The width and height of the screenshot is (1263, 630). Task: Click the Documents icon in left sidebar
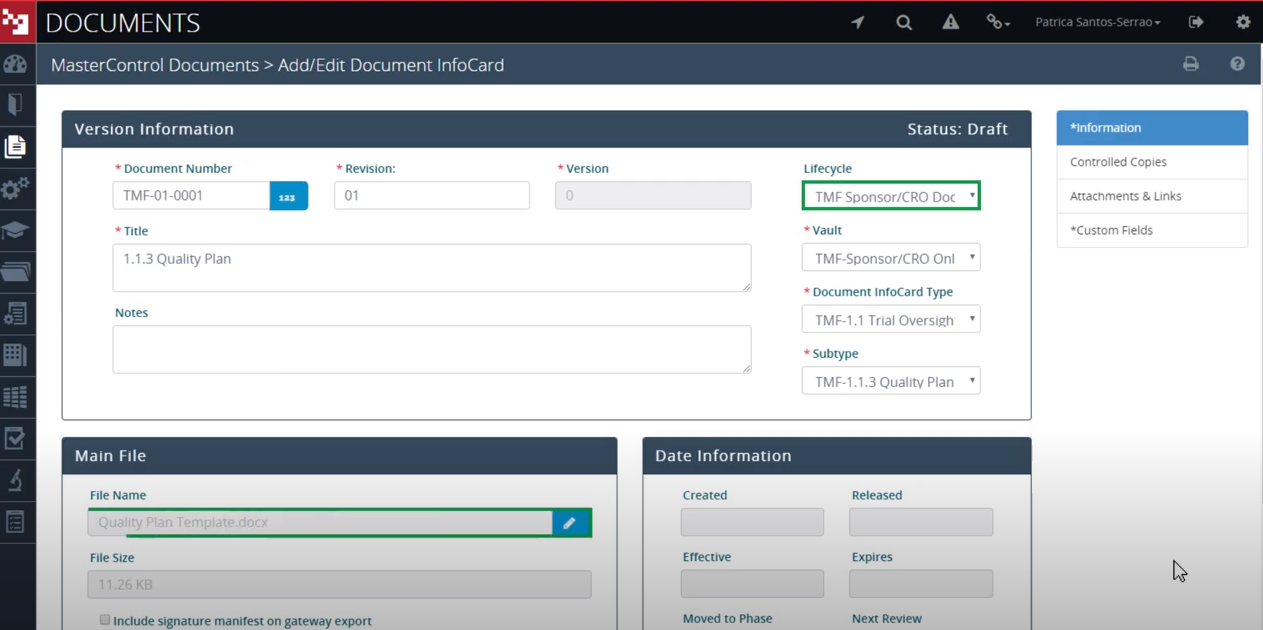[x=16, y=146]
